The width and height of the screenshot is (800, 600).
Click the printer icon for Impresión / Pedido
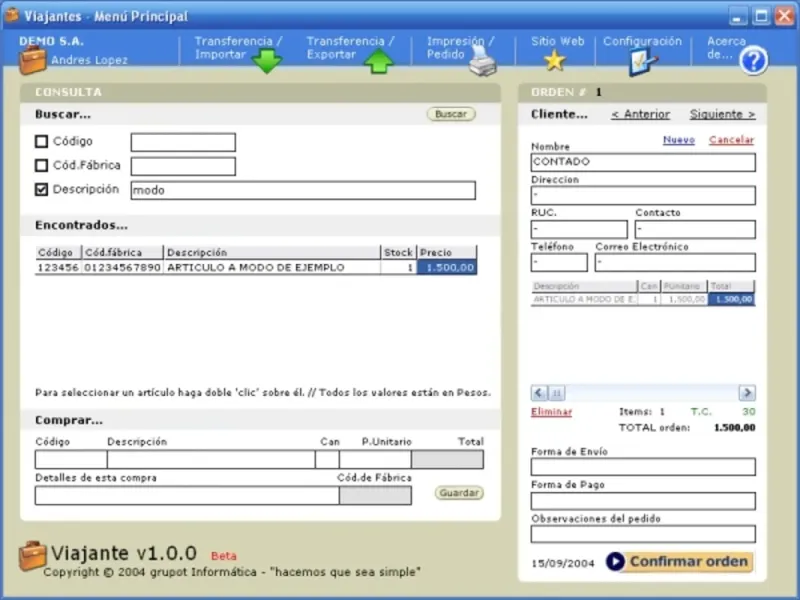pos(483,61)
